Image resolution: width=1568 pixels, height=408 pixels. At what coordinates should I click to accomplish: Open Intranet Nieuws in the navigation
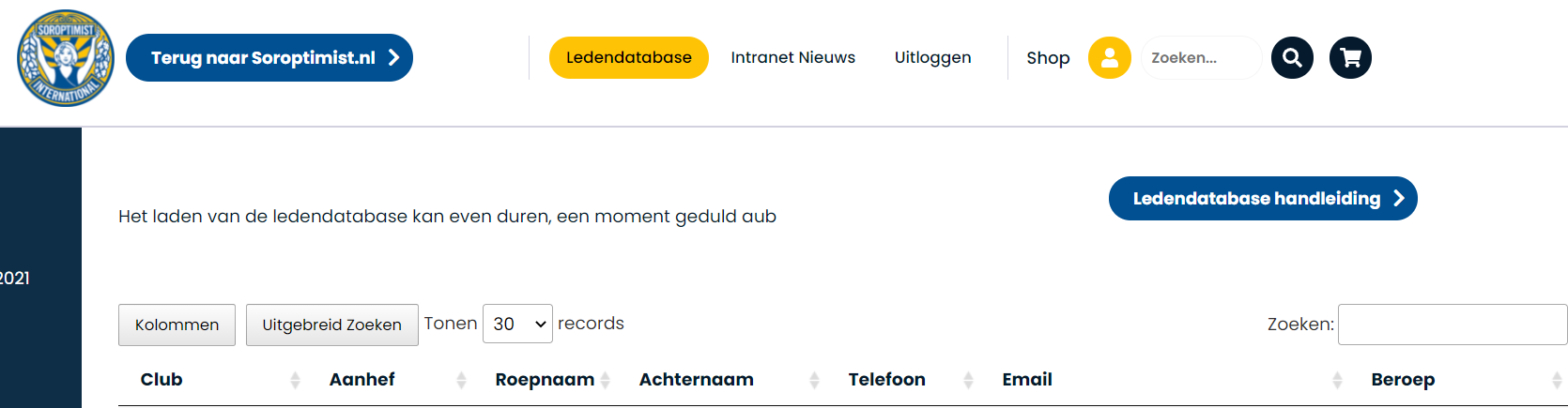point(792,58)
